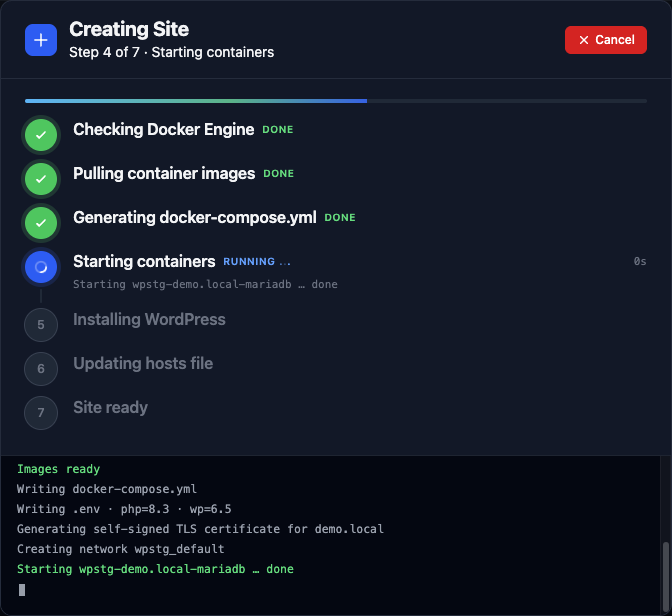Image resolution: width=672 pixels, height=616 pixels.
Task: Click the 'Creating Site' heading
Action: coord(129,30)
